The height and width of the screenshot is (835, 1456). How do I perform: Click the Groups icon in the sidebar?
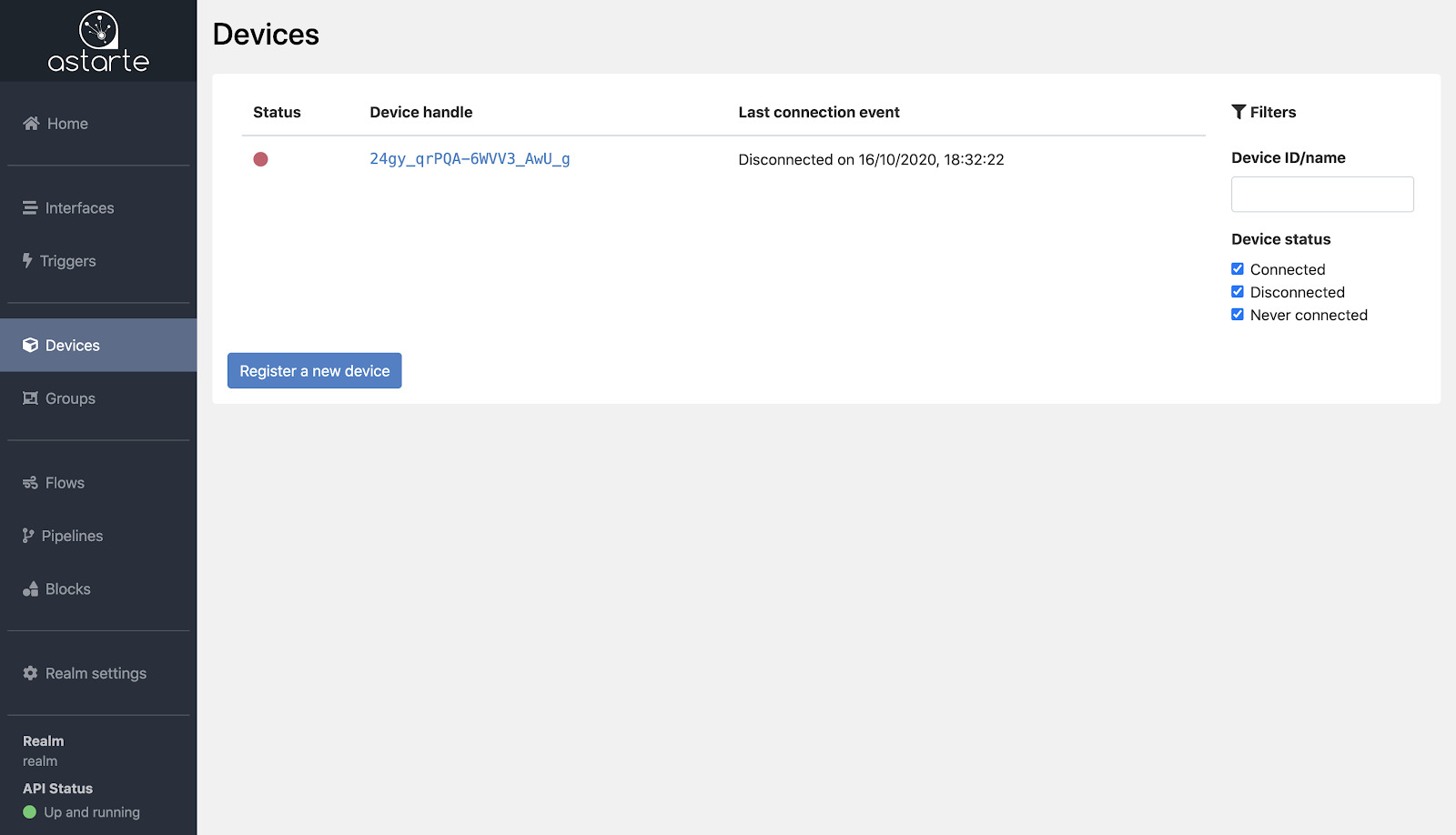[x=28, y=397]
